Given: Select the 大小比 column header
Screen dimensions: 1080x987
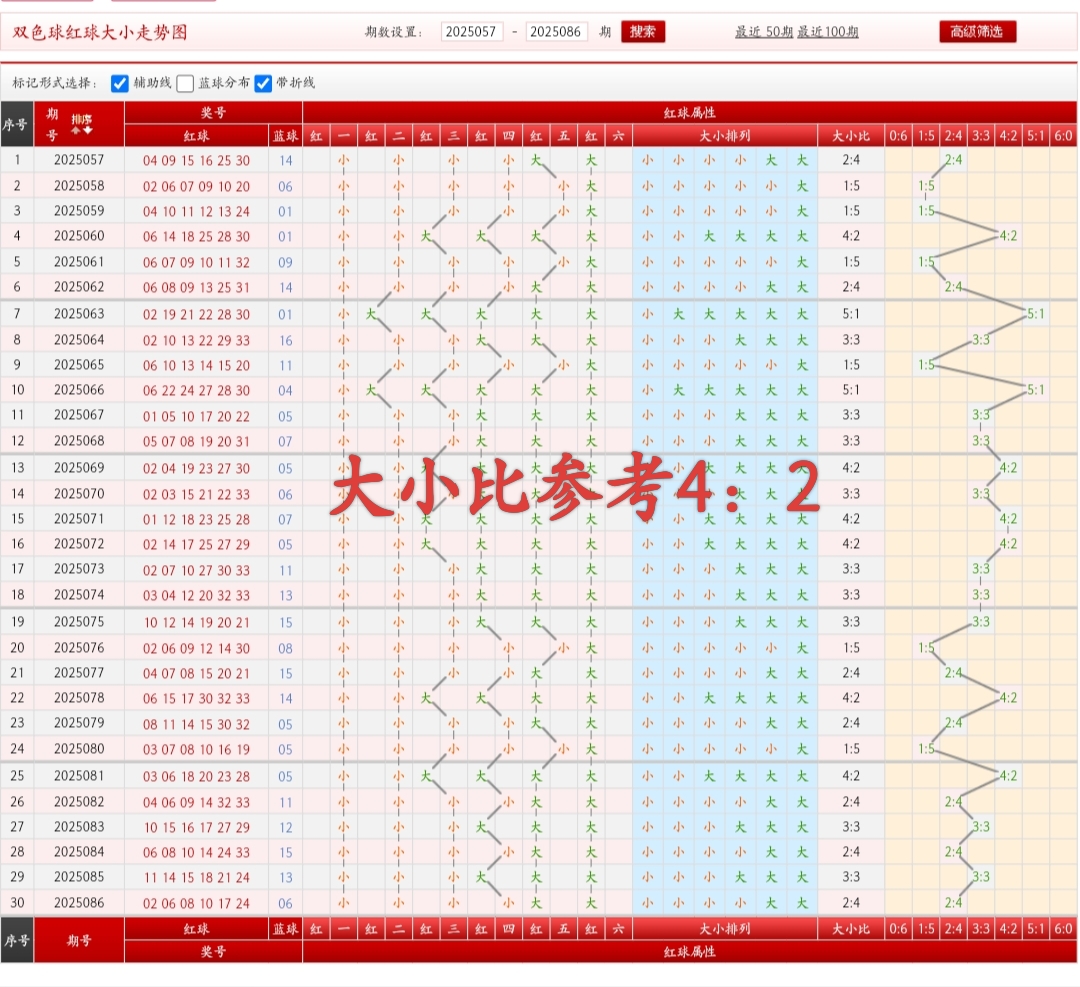Looking at the screenshot, I should [851, 134].
